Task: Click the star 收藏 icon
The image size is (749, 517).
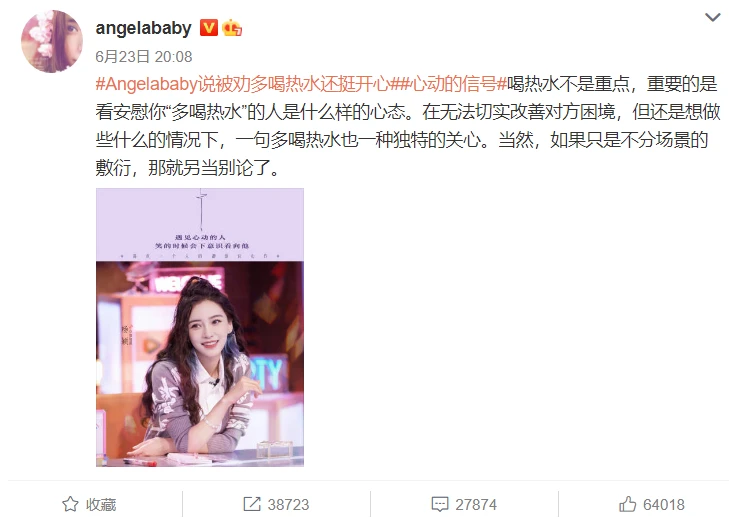Action: (70, 504)
